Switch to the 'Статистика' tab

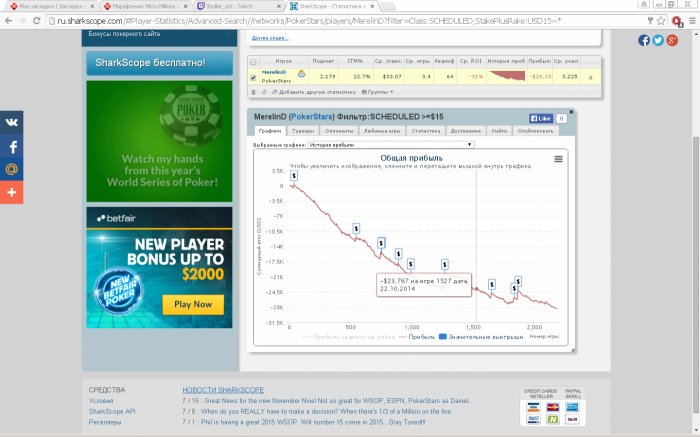[x=426, y=131]
